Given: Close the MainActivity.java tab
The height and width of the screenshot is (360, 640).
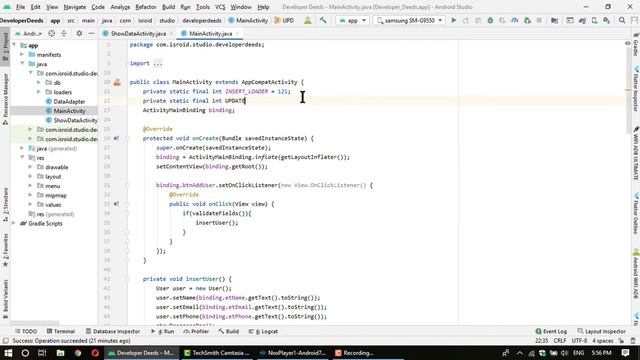Looking at the screenshot, I should pyautogui.click(x=237, y=33).
